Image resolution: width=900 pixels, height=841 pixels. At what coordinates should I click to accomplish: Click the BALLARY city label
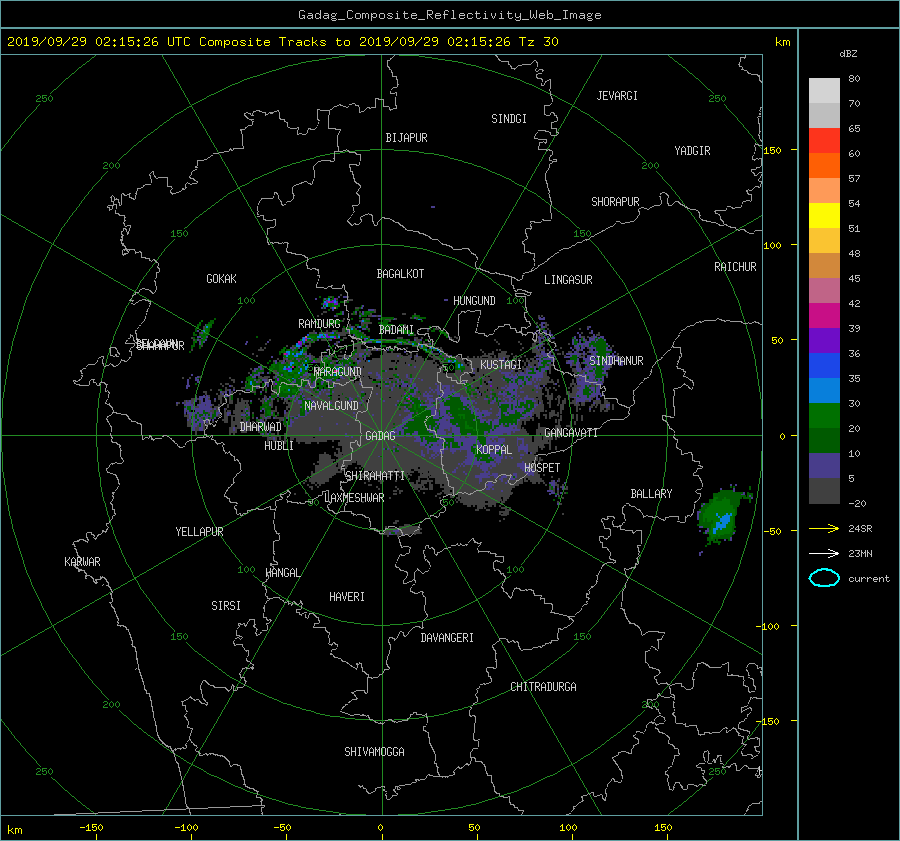651,494
